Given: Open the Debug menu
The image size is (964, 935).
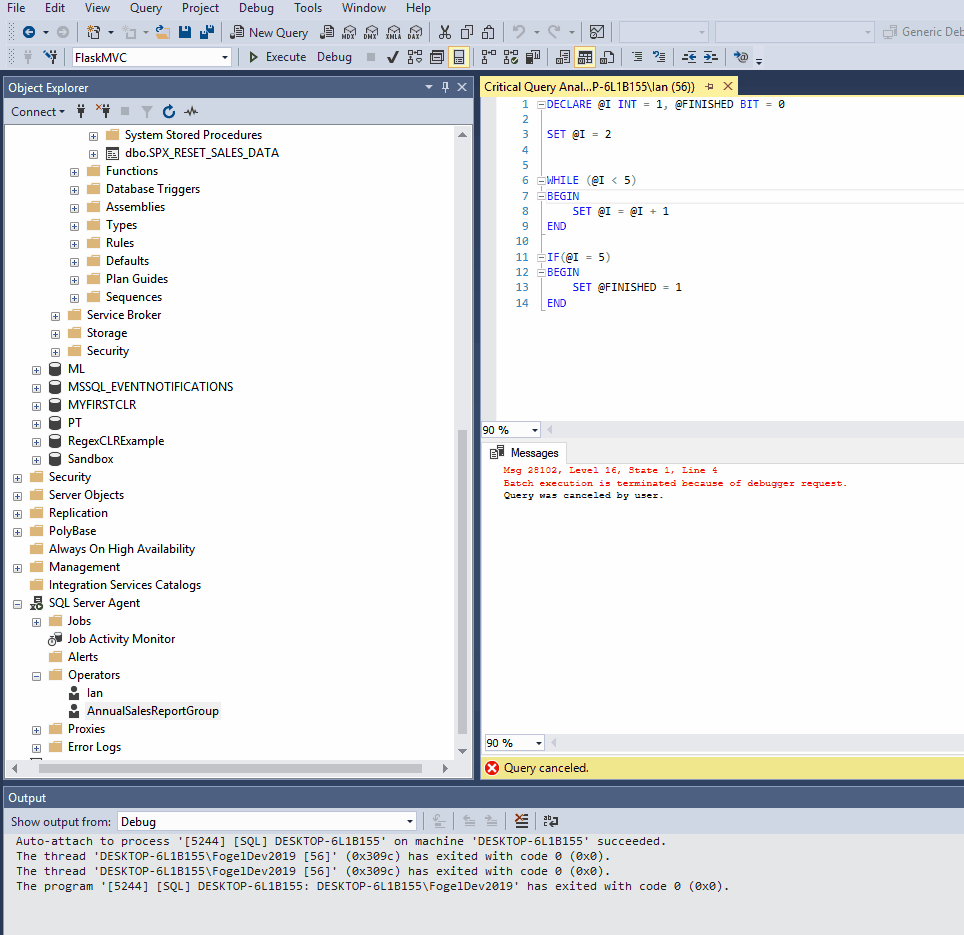Looking at the screenshot, I should coord(256,8).
